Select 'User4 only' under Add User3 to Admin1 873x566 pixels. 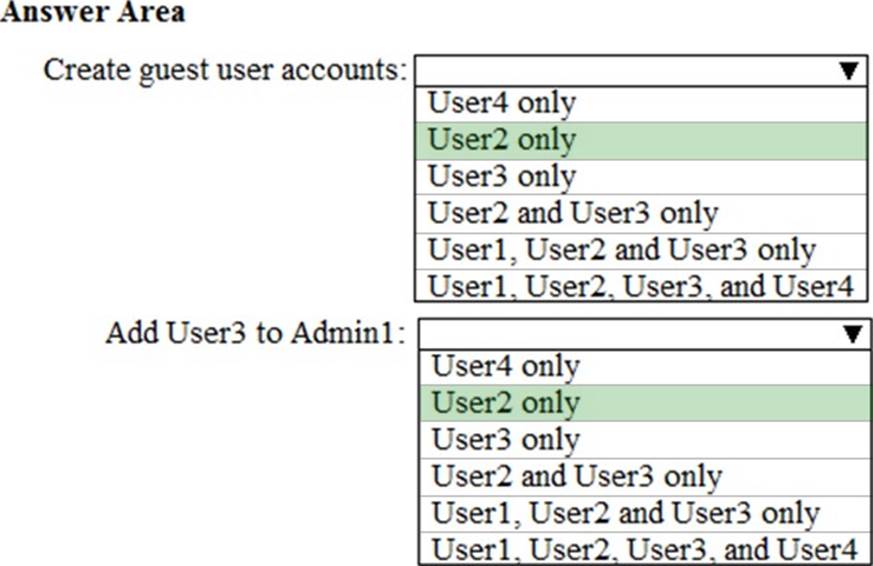pyautogui.click(x=506, y=367)
